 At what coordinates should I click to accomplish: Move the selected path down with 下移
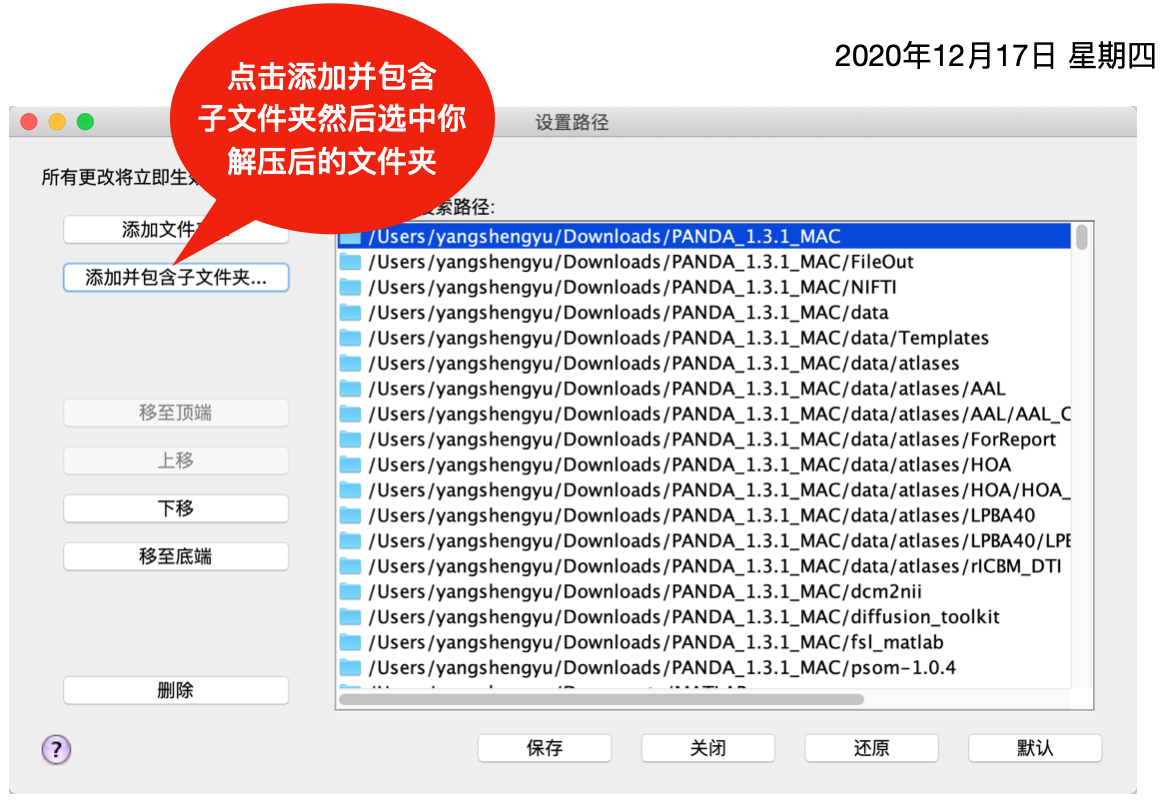tap(176, 508)
